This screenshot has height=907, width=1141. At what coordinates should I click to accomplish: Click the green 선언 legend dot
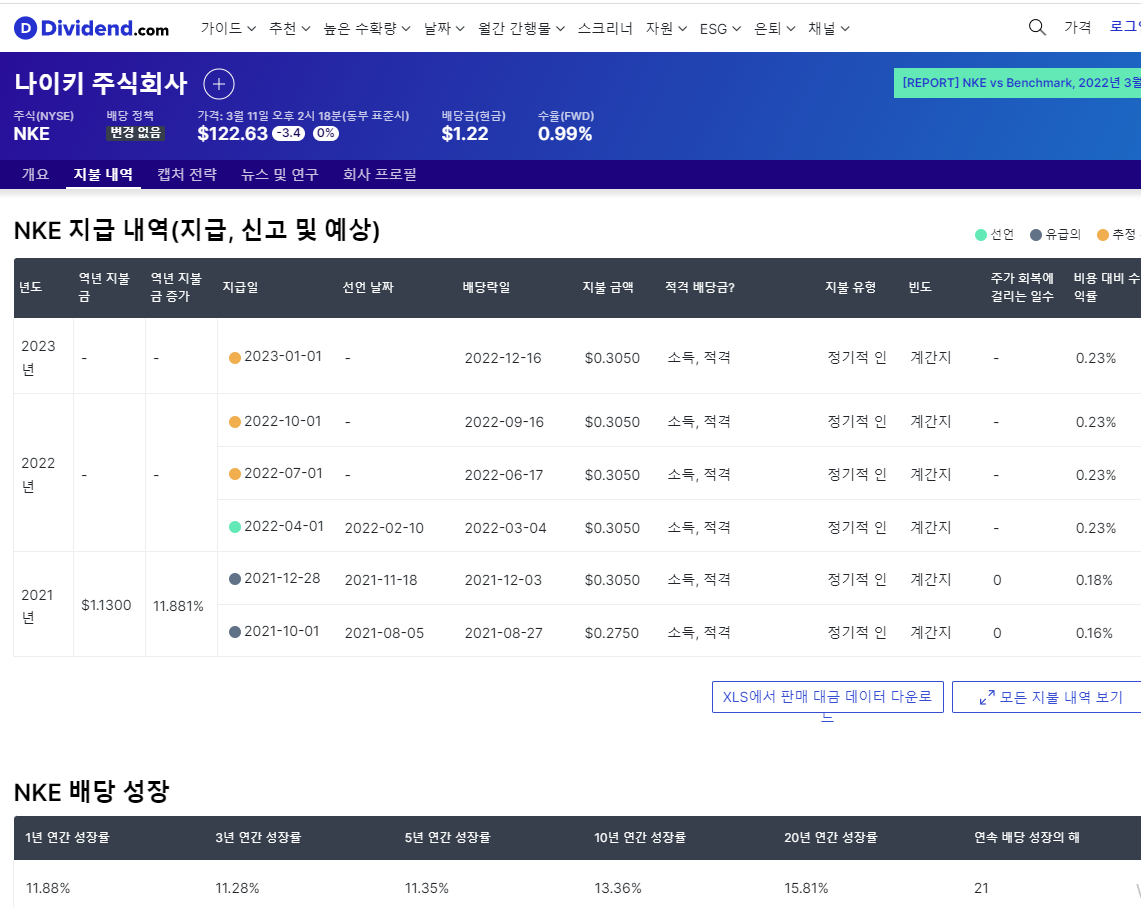tap(981, 234)
